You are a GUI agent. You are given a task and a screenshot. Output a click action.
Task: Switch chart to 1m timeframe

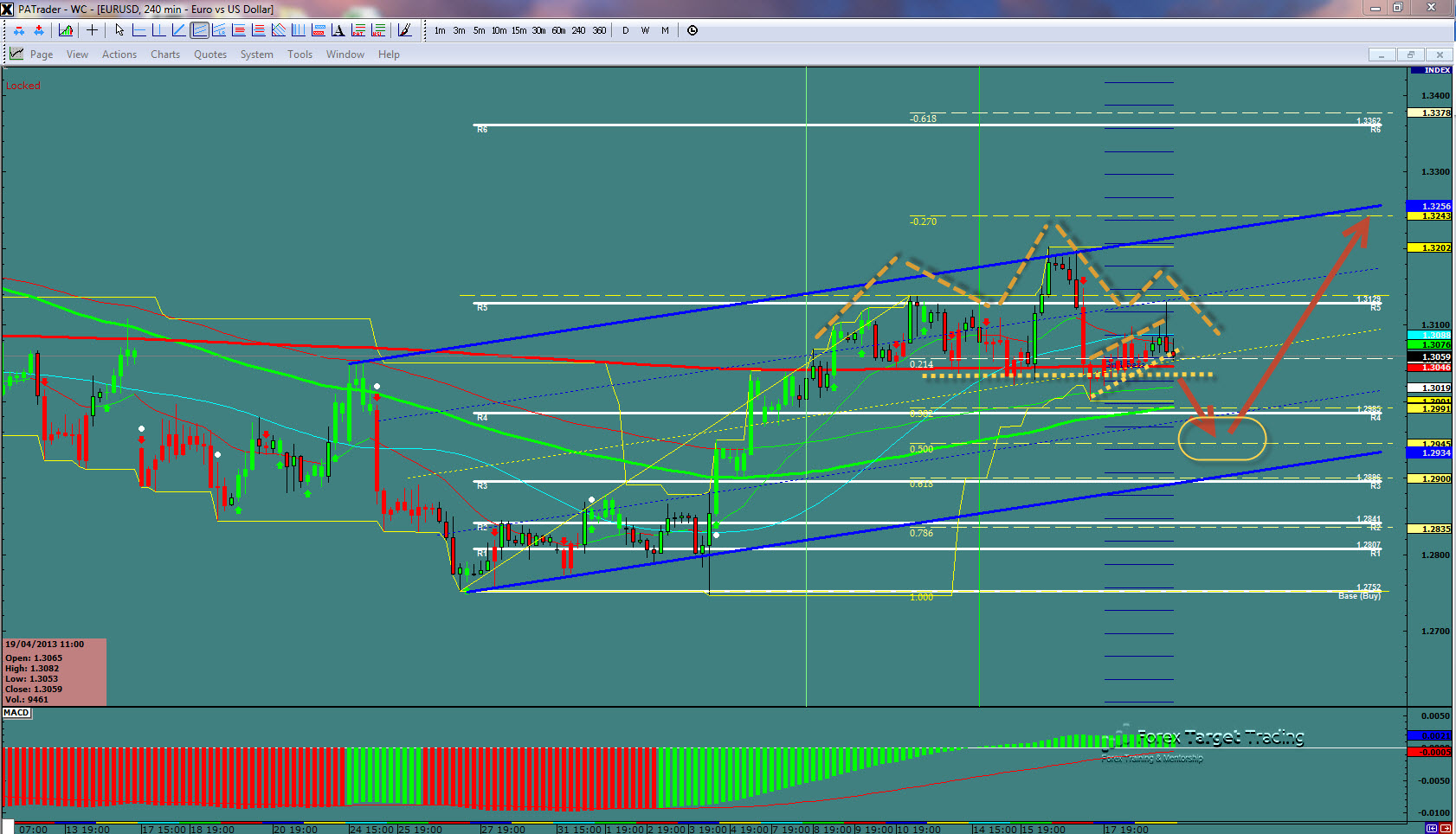440,30
